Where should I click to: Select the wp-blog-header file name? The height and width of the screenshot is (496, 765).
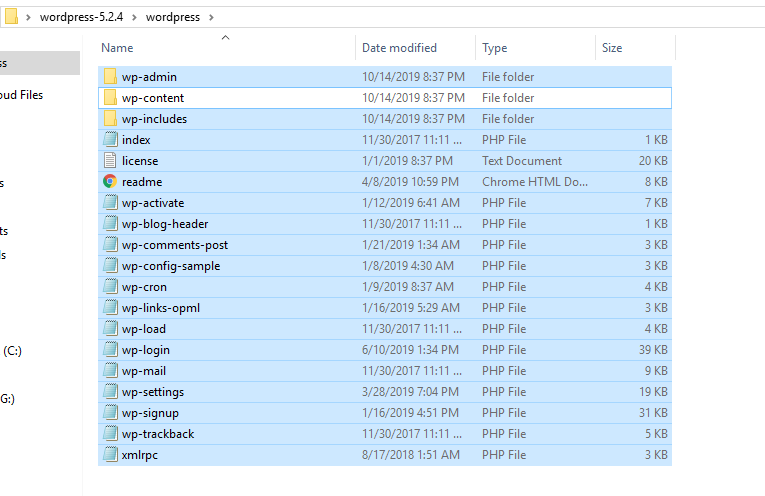[x=165, y=223]
